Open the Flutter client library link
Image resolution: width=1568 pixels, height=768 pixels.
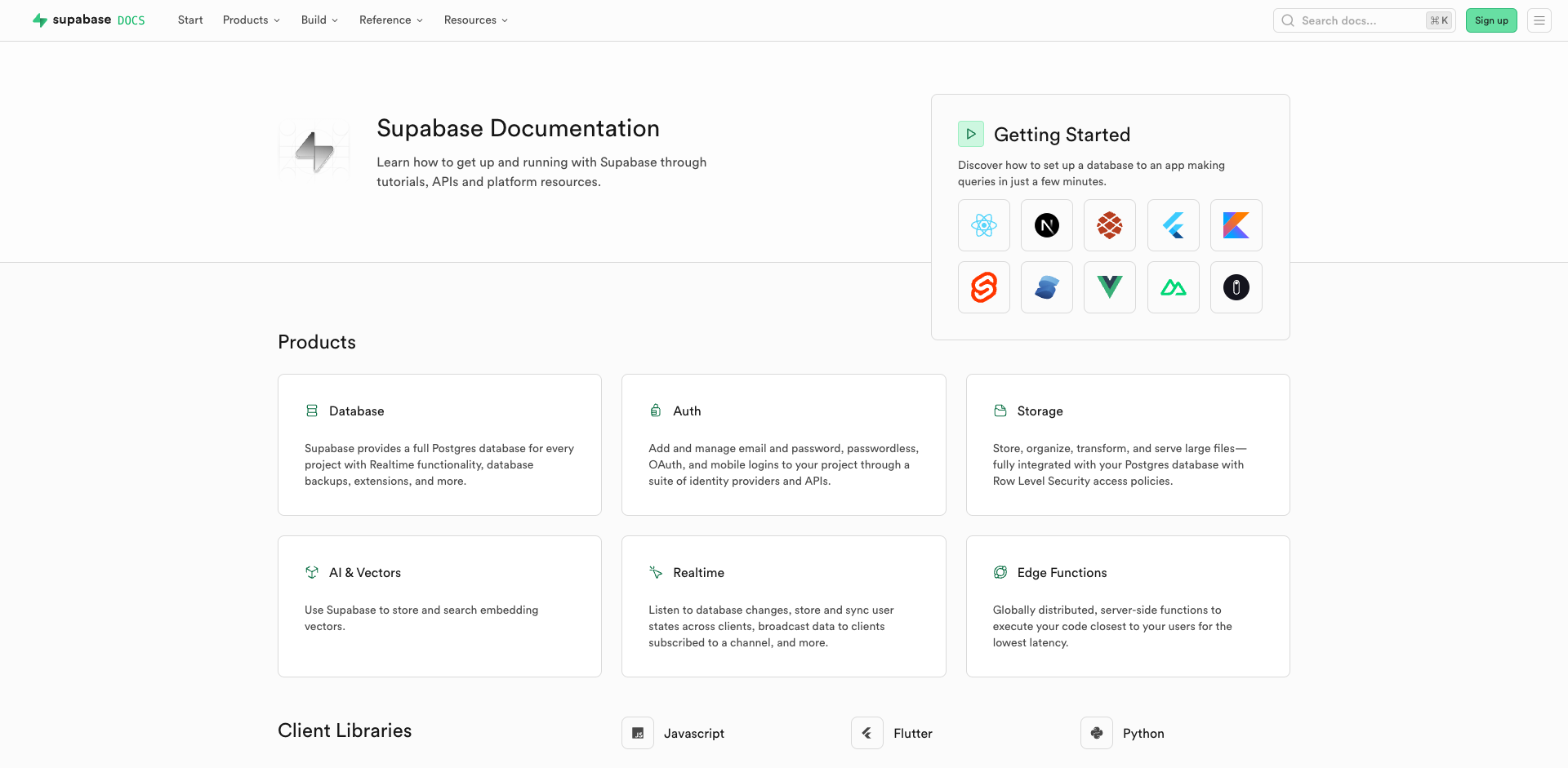(913, 734)
